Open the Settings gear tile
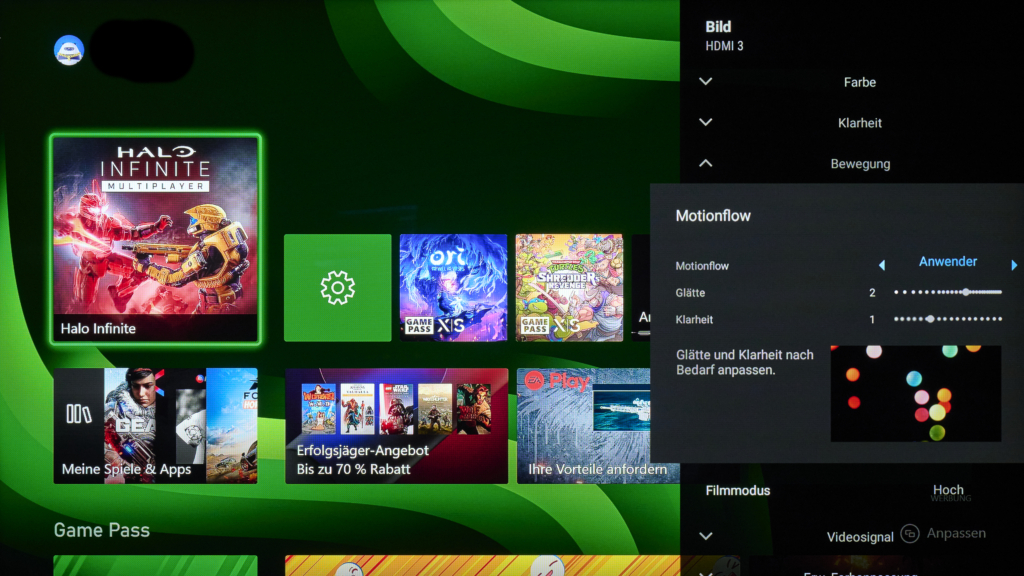The width and height of the screenshot is (1024, 576). pyautogui.click(x=337, y=288)
